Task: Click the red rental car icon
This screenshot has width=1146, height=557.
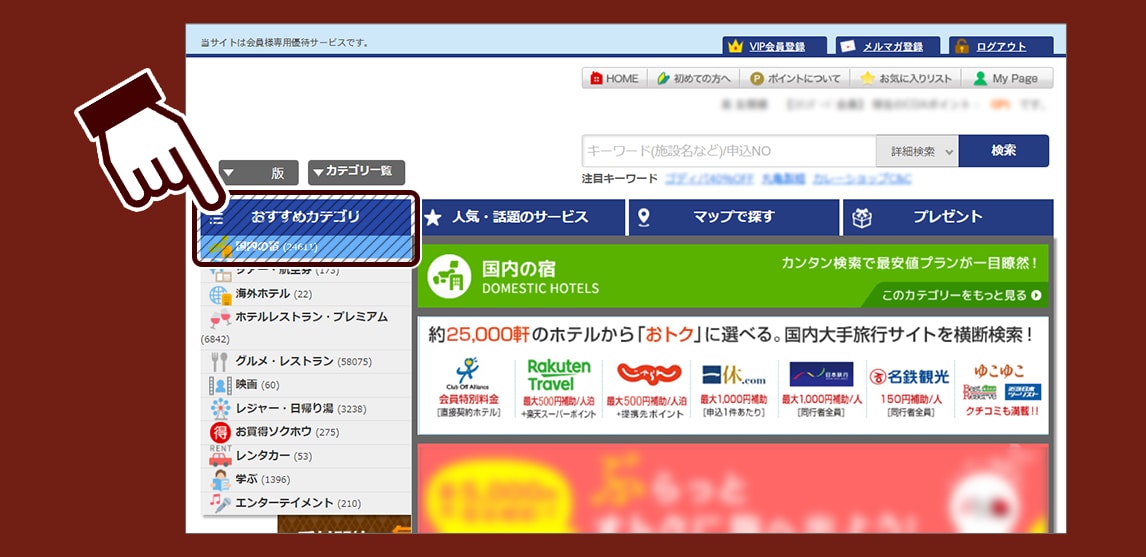Action: click(x=220, y=456)
